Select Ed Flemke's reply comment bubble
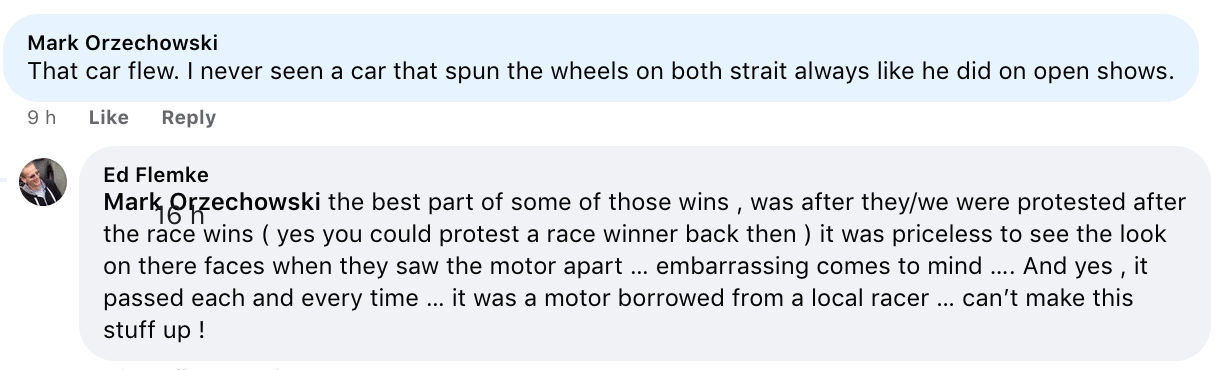Screen dimensions: 1230x370 645,254
